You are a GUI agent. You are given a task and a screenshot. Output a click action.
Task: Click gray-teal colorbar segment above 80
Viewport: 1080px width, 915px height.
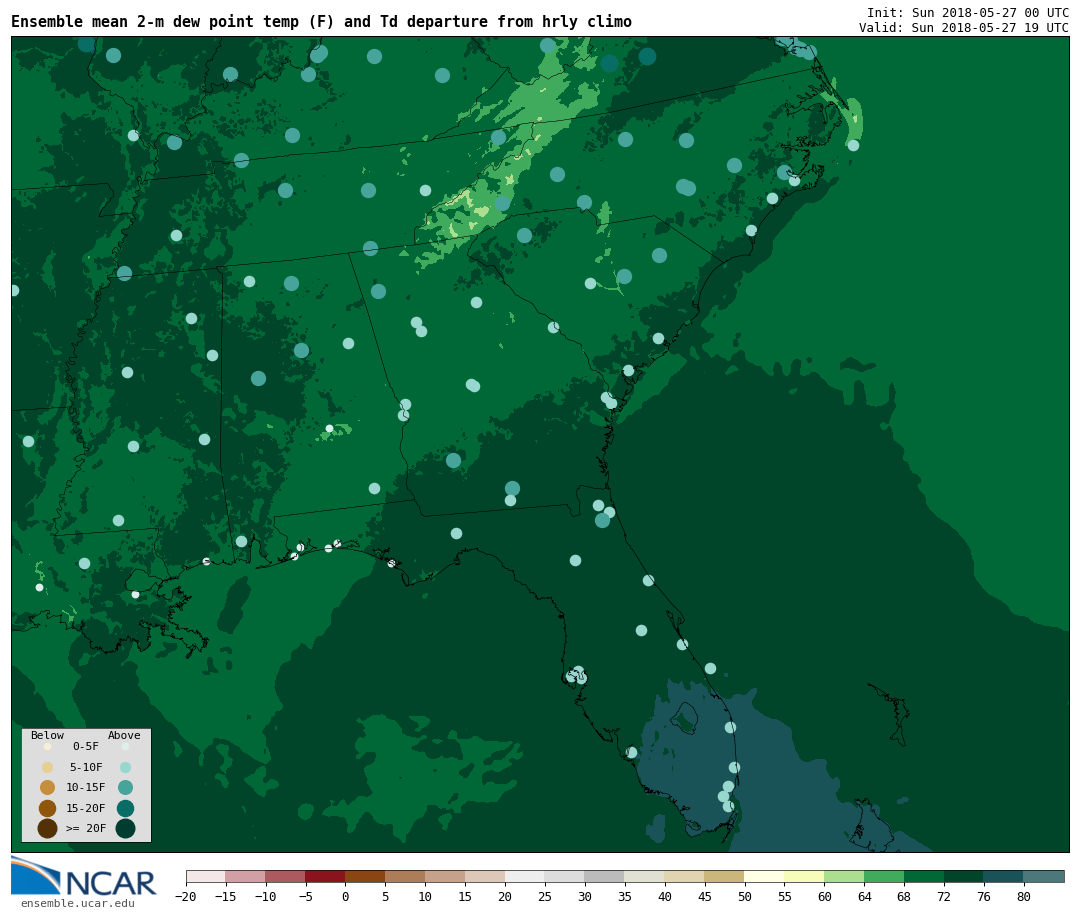[1044, 876]
